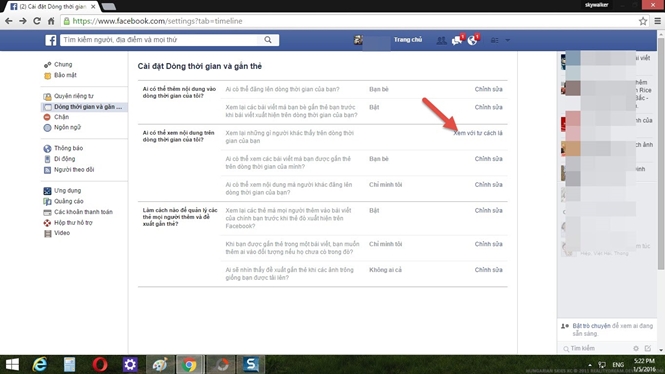Open the Chrome menu icon
The width and height of the screenshot is (665, 374).
tap(657, 21)
